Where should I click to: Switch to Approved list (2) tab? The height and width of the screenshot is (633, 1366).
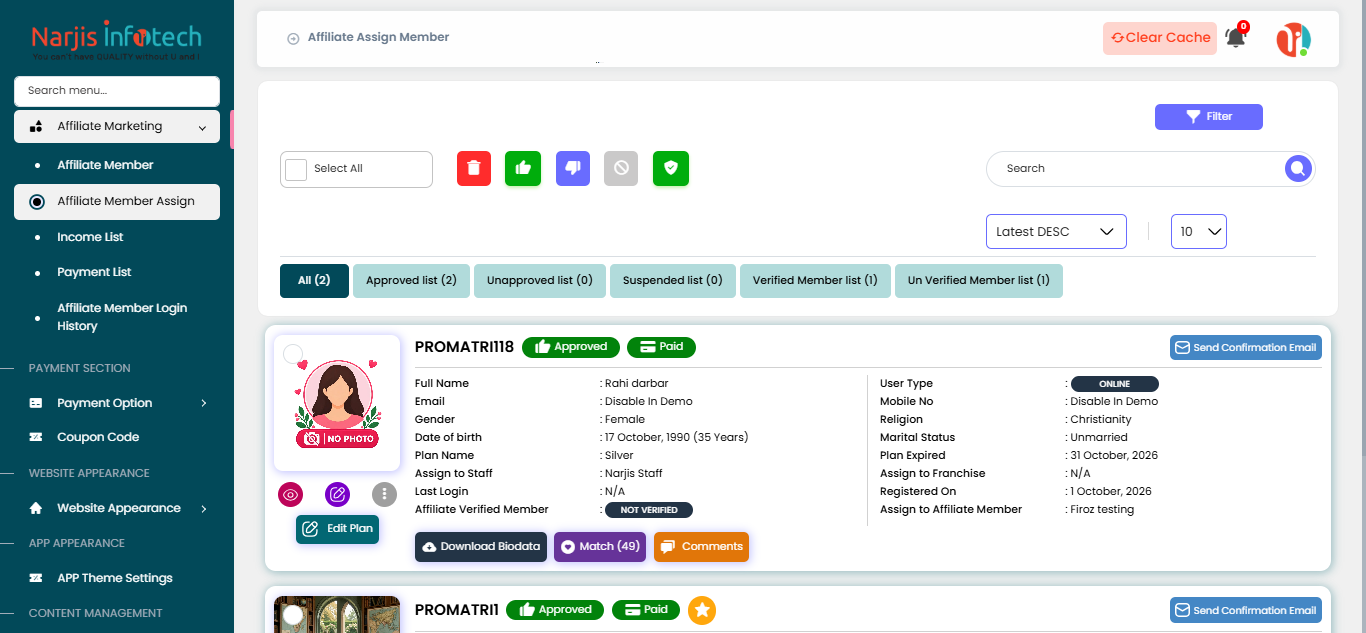coord(411,281)
